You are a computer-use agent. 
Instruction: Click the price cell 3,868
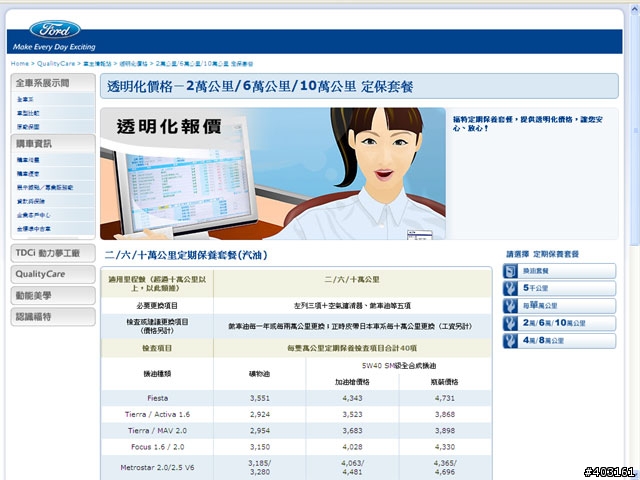tap(445, 414)
